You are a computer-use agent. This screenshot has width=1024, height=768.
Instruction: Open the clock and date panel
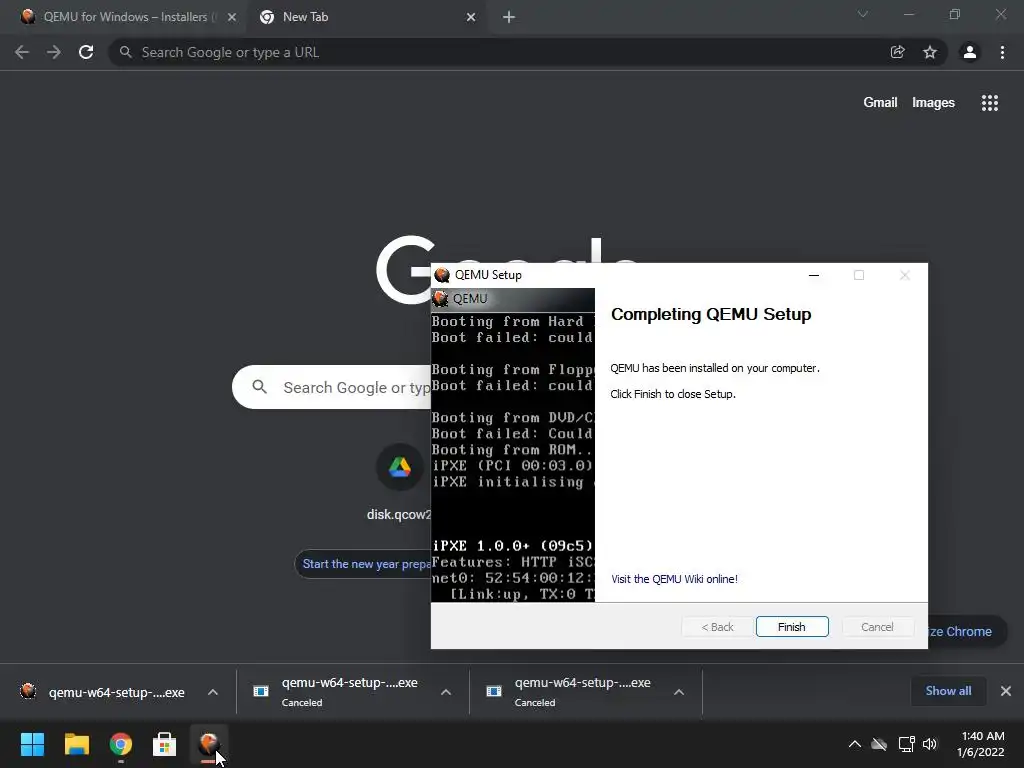click(981, 744)
